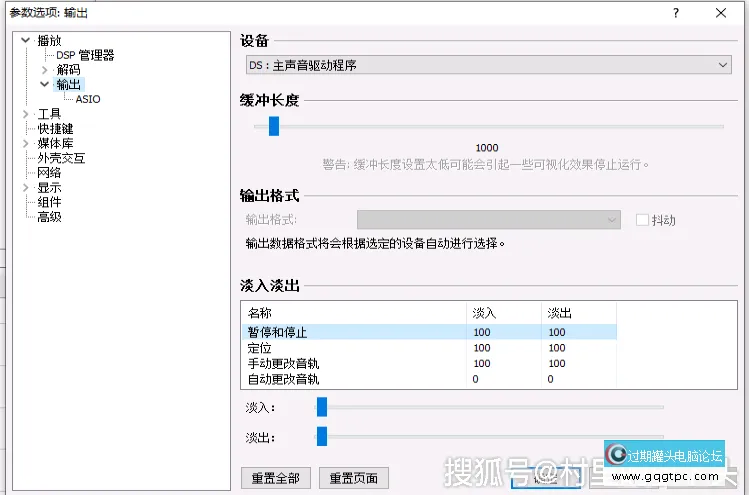Collapse the 播放 tree node
This screenshot has height=495, width=749.
click(26, 40)
